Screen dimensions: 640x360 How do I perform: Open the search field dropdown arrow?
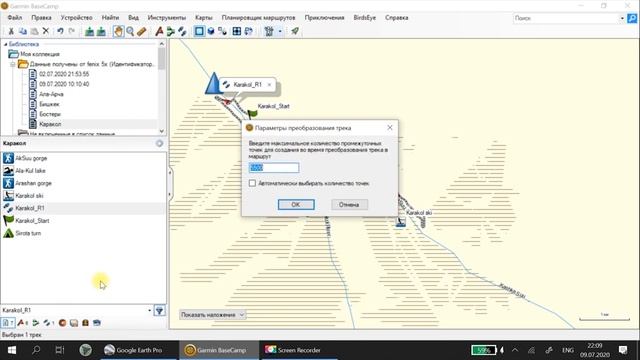622,18
